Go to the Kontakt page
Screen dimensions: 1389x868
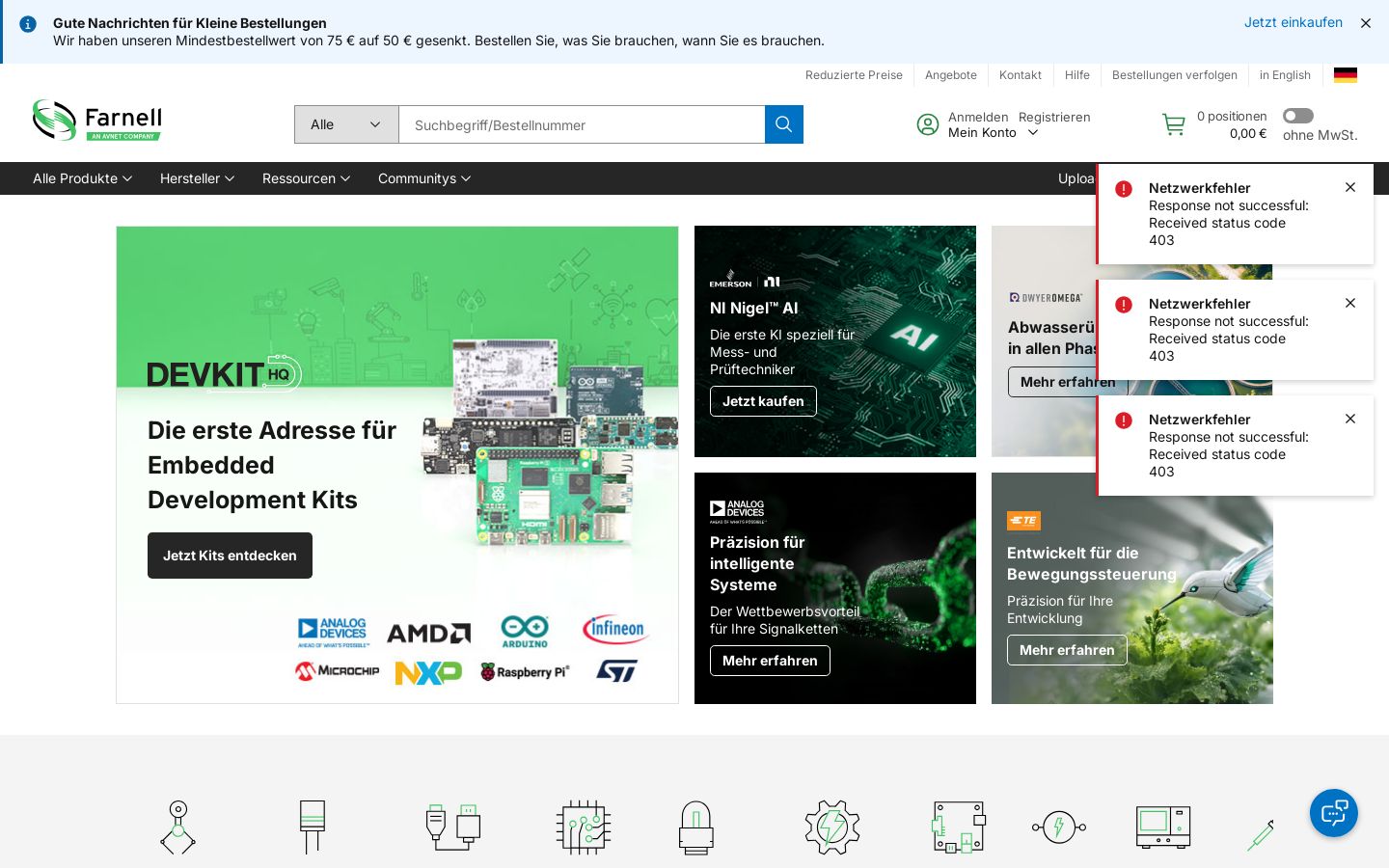click(1021, 75)
